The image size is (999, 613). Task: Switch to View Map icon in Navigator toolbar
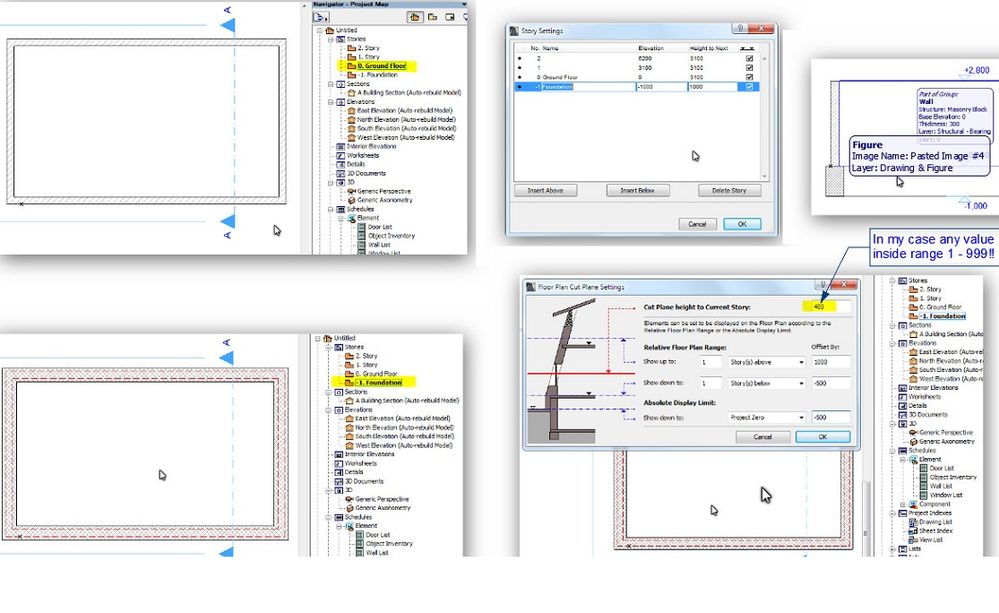pyautogui.click(x=433, y=17)
